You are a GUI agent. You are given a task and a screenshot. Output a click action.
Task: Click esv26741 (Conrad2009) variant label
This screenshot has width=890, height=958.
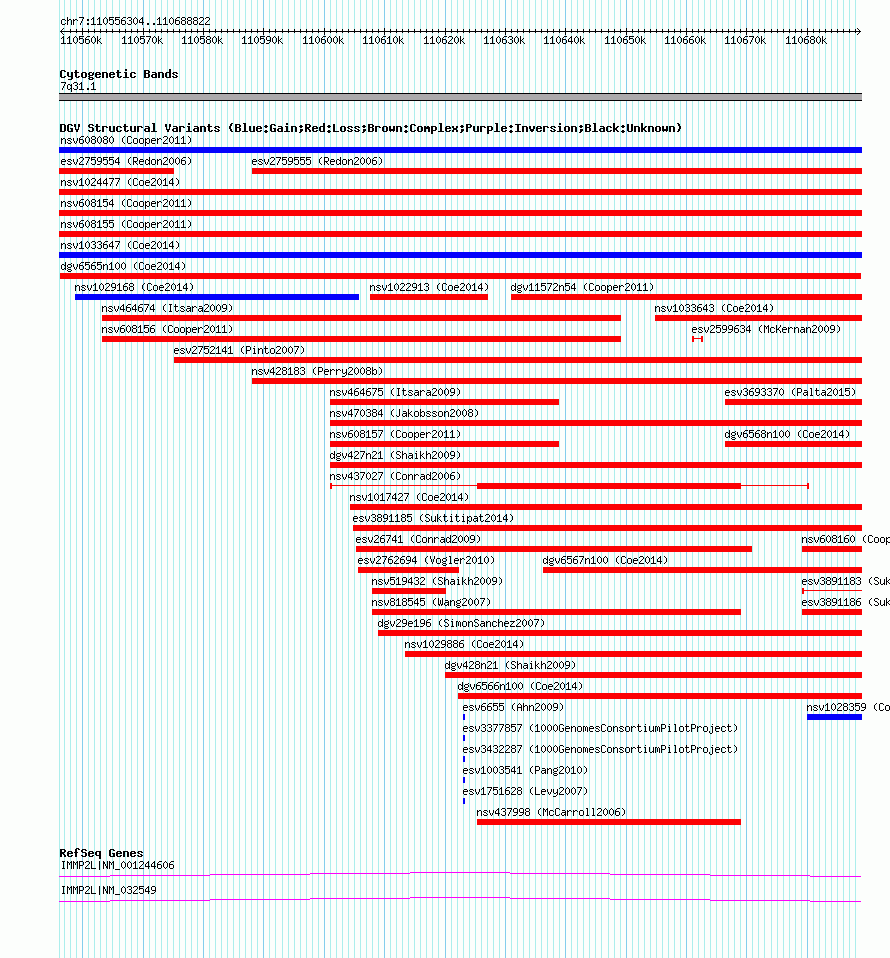pyautogui.click(x=418, y=539)
